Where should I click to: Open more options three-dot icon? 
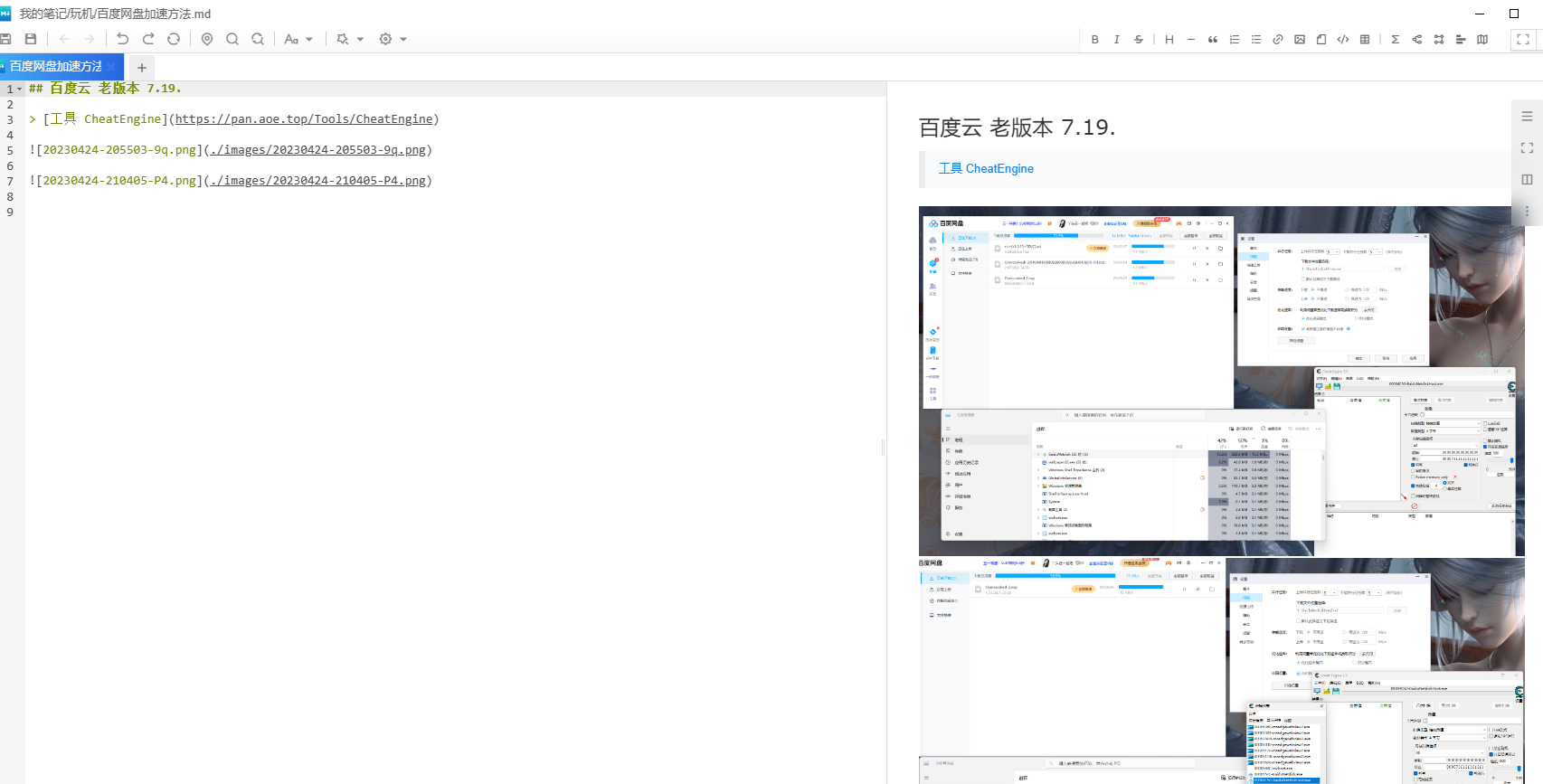[x=1527, y=211]
